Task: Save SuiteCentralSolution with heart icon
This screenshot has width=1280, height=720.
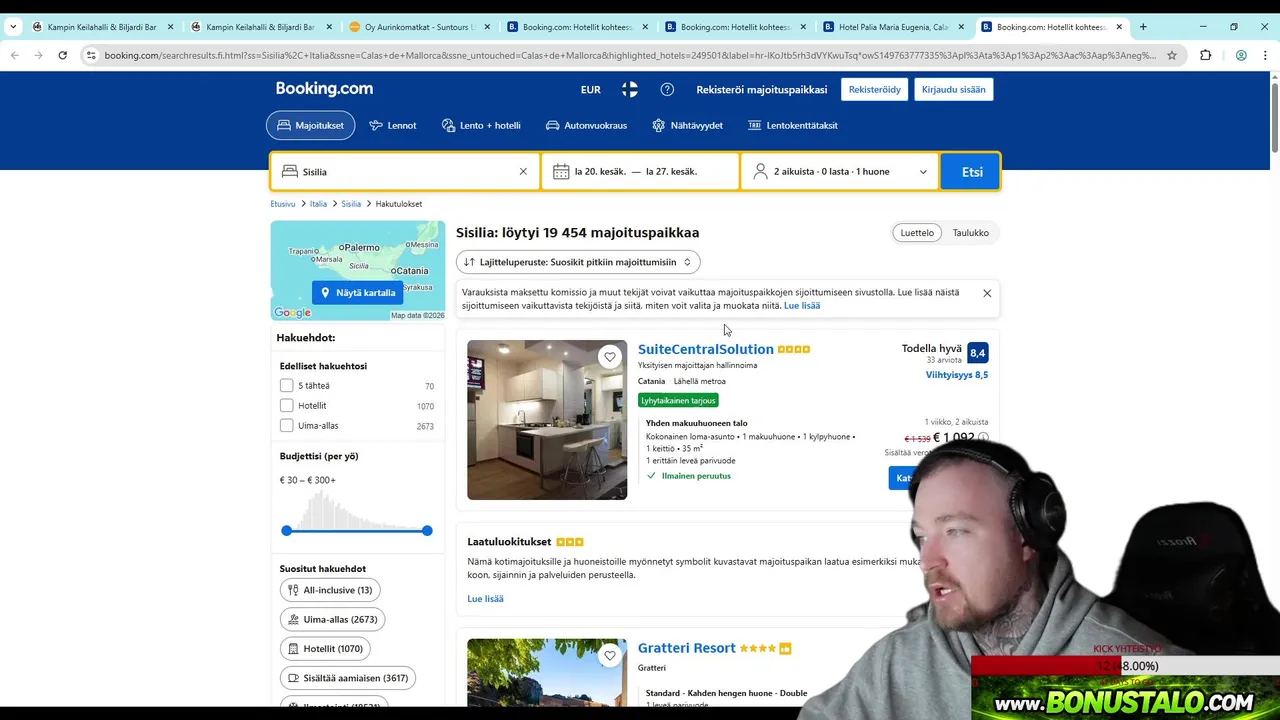Action: [x=610, y=357]
